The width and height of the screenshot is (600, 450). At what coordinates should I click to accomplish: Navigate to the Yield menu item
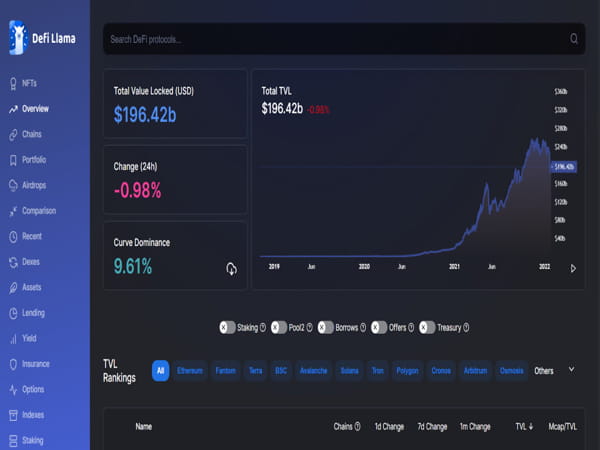tap(29, 339)
